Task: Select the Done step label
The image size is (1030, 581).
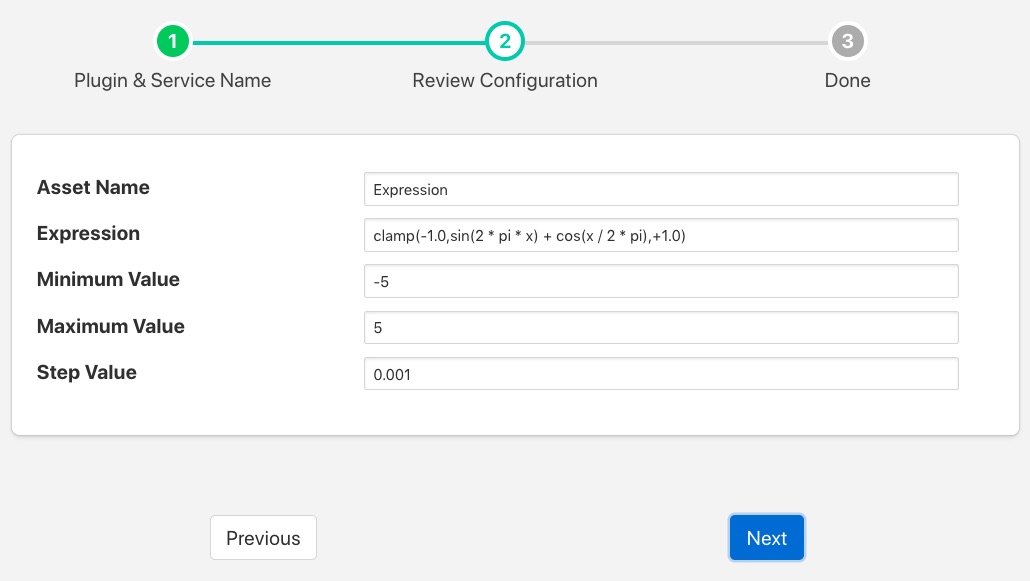Action: point(847,81)
